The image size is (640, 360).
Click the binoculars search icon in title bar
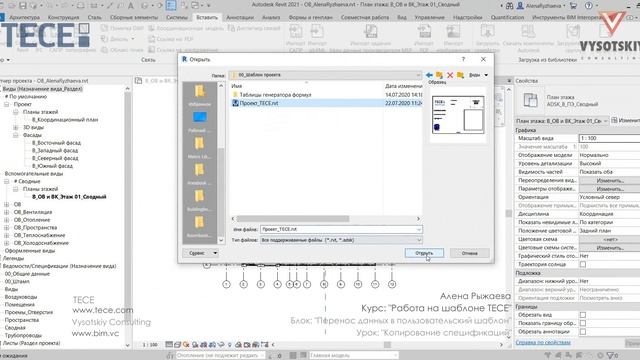509,6
